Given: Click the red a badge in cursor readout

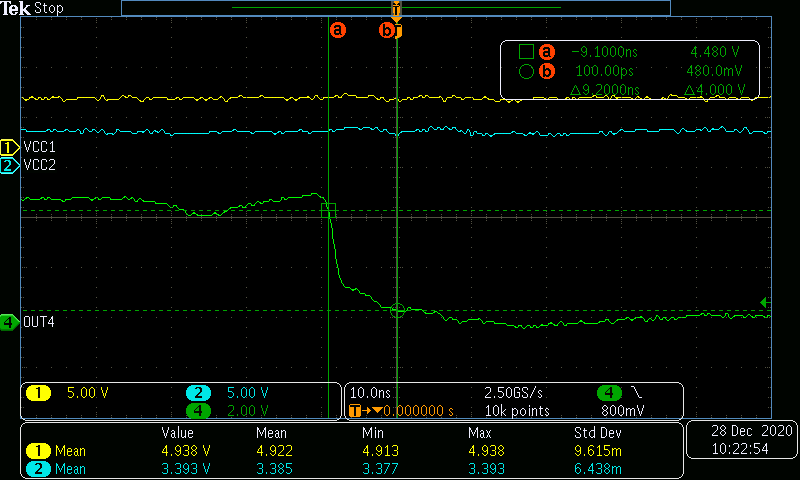Looking at the screenshot, I should pyautogui.click(x=547, y=52).
